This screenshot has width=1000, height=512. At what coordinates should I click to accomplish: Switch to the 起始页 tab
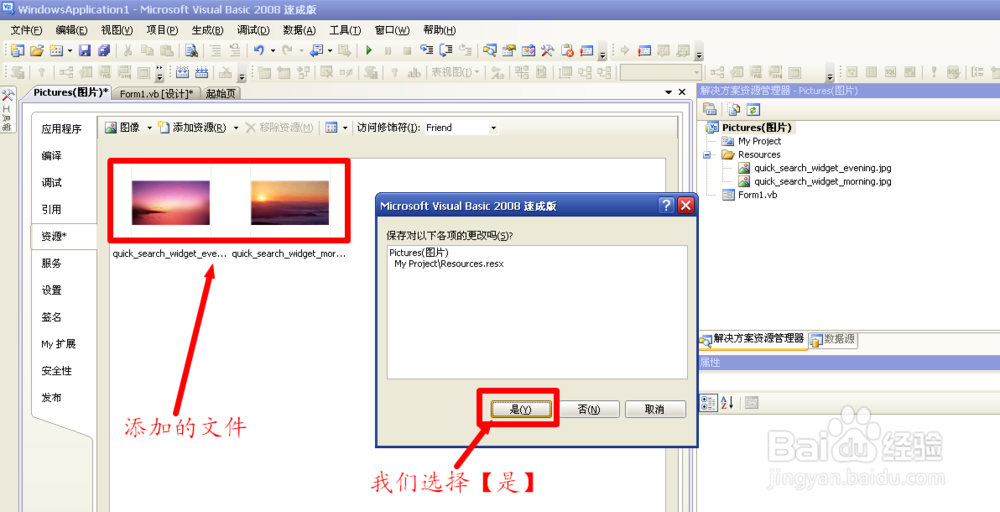[221, 94]
